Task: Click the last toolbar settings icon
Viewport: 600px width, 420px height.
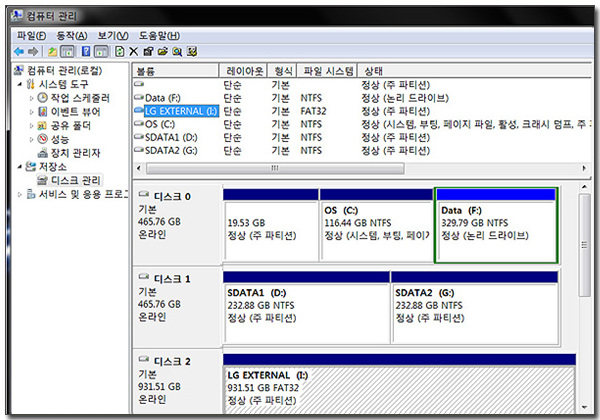Action: click(x=192, y=51)
